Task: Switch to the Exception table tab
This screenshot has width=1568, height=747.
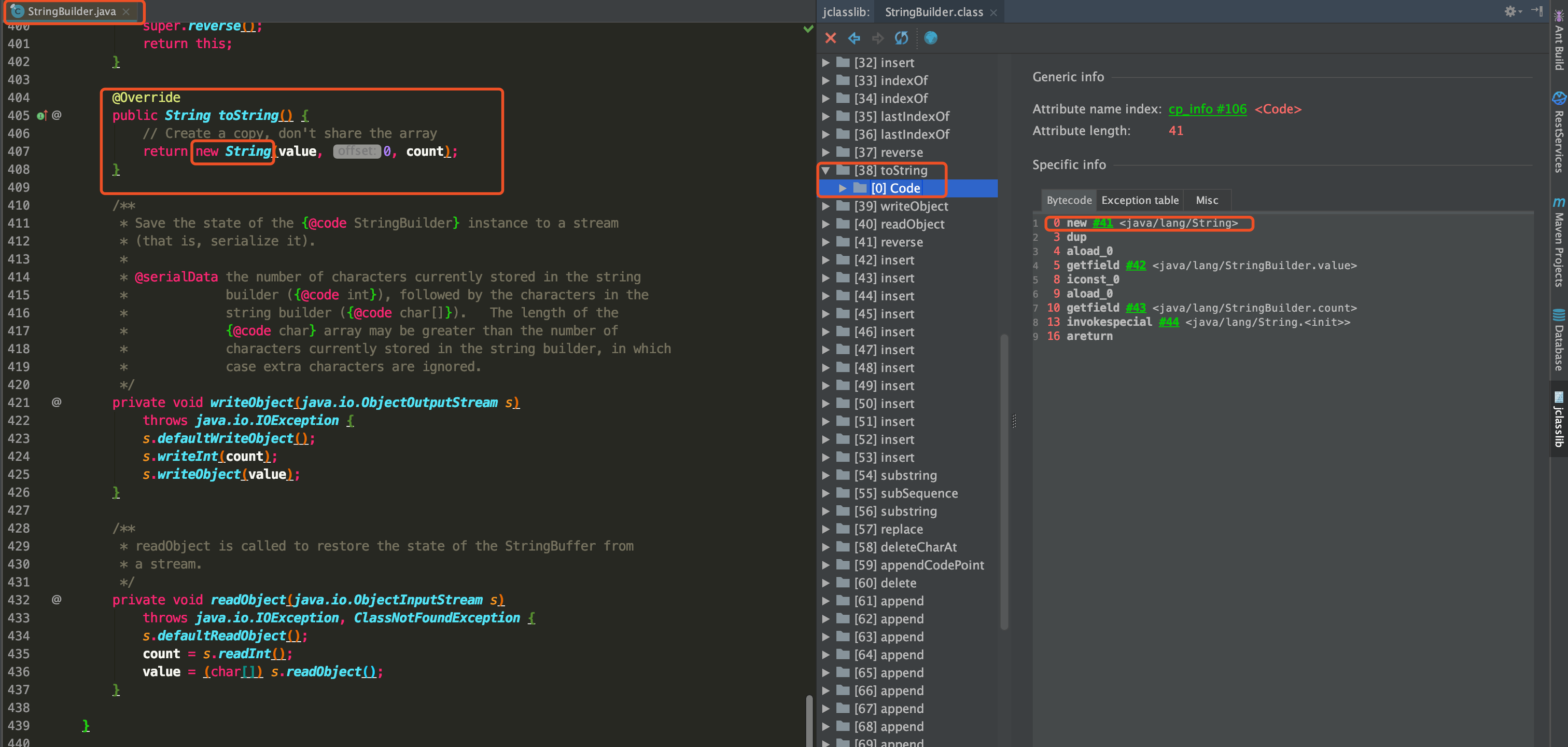Action: click(x=1140, y=200)
